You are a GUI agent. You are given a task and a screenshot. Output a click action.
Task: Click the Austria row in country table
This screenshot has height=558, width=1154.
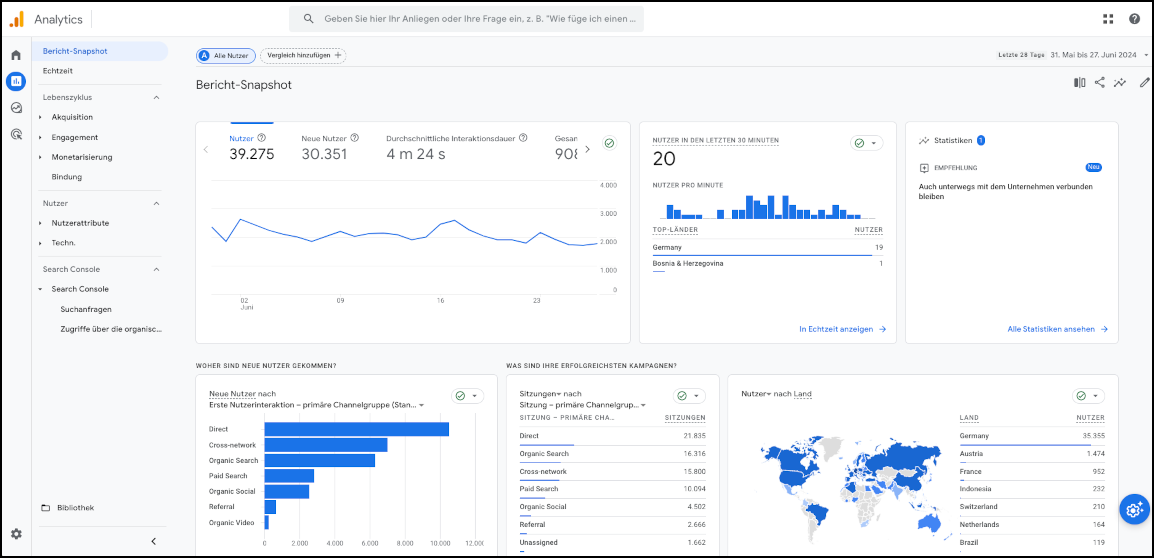tap(1032, 454)
